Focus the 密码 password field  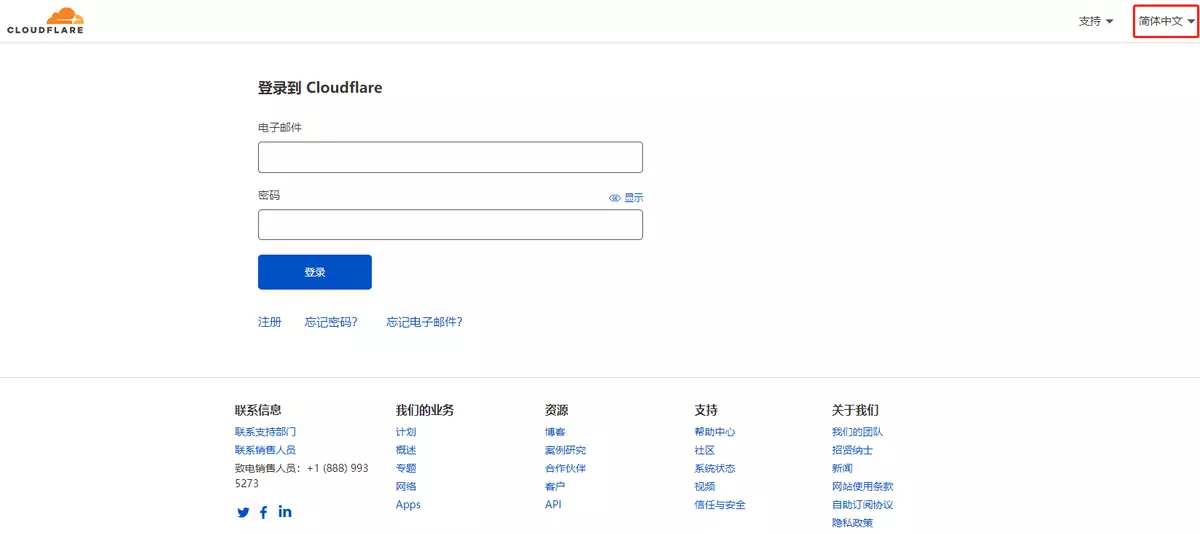[450, 225]
